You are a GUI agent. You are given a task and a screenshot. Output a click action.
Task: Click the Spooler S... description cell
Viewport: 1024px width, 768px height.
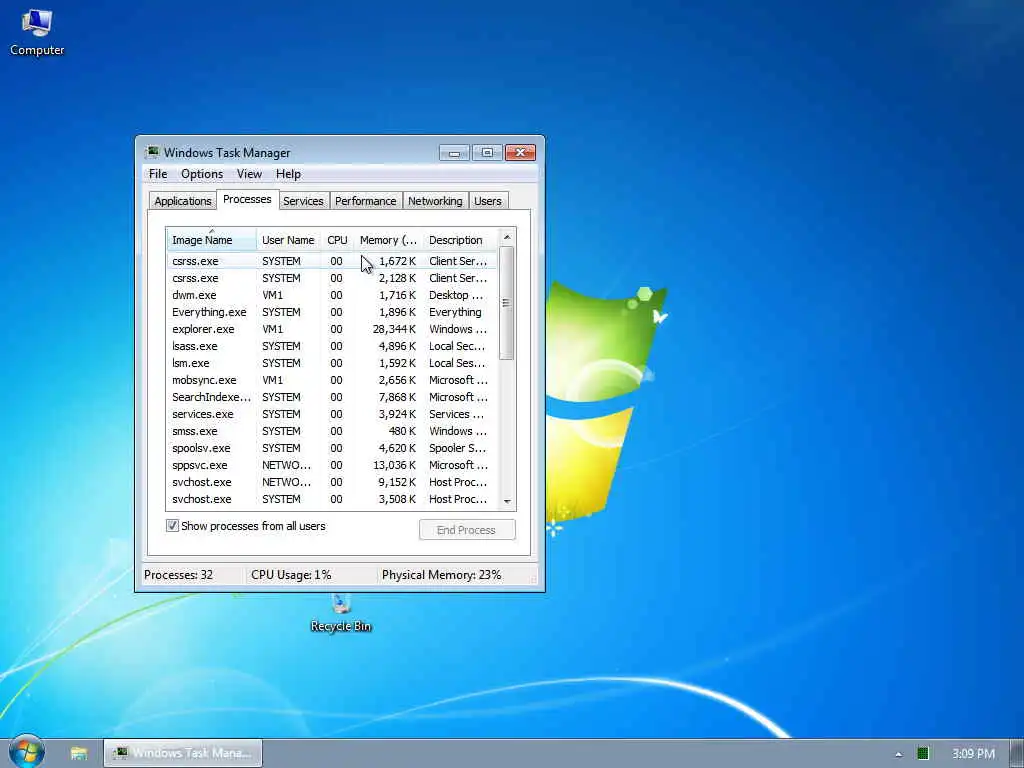pos(457,447)
